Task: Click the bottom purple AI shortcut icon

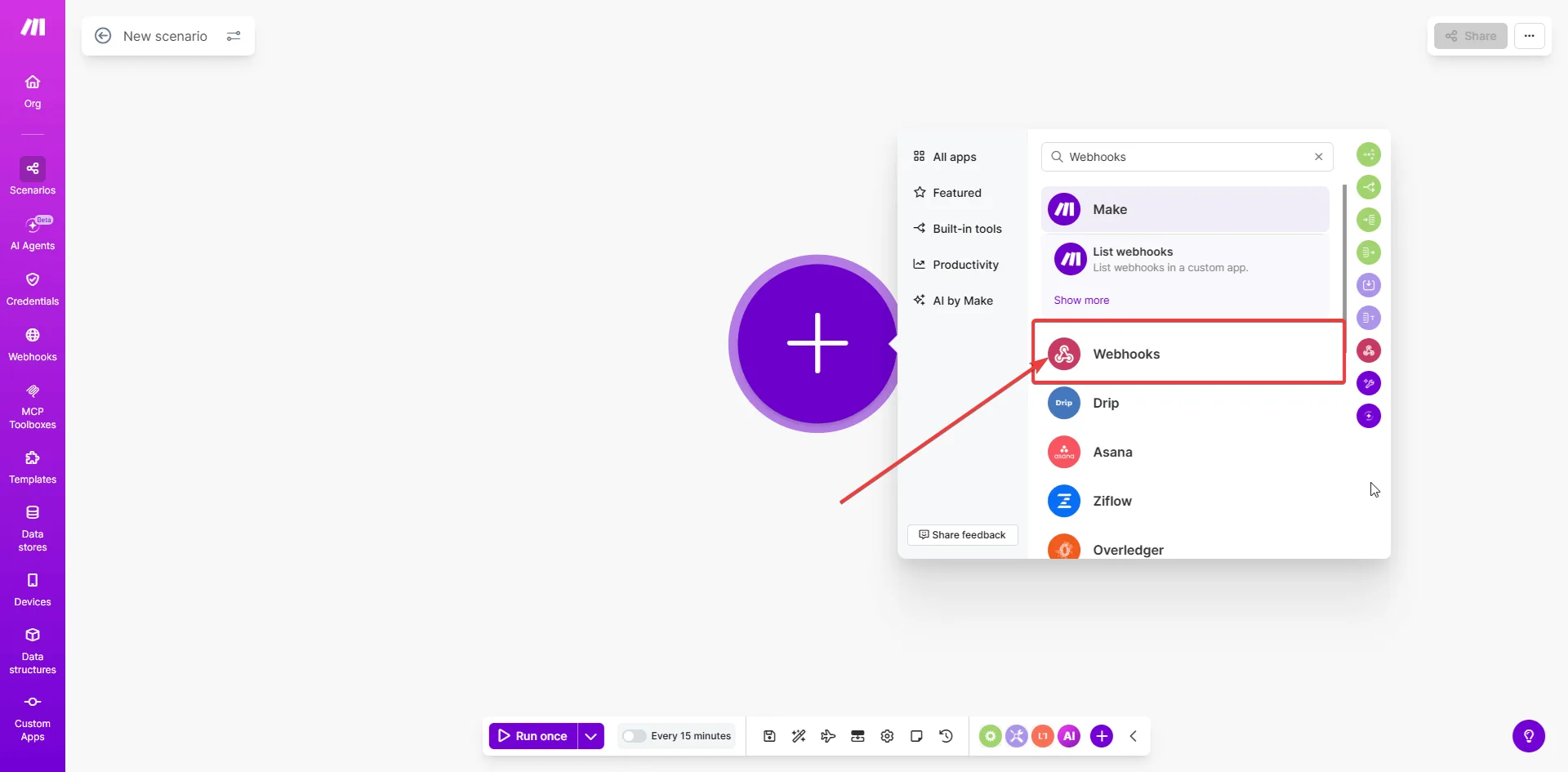Action: pos(1369,416)
